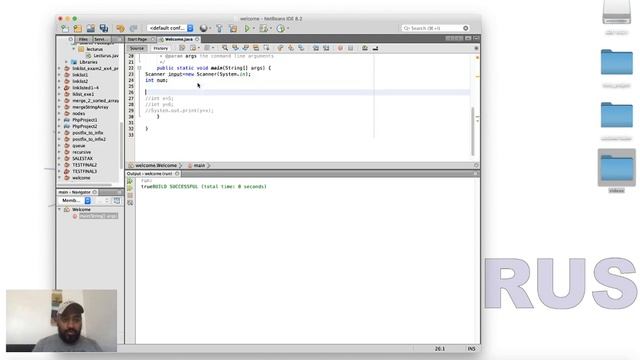Viewport: 640px width, 360px height.
Task: Select the videos folder on desktop
Action: 617,171
